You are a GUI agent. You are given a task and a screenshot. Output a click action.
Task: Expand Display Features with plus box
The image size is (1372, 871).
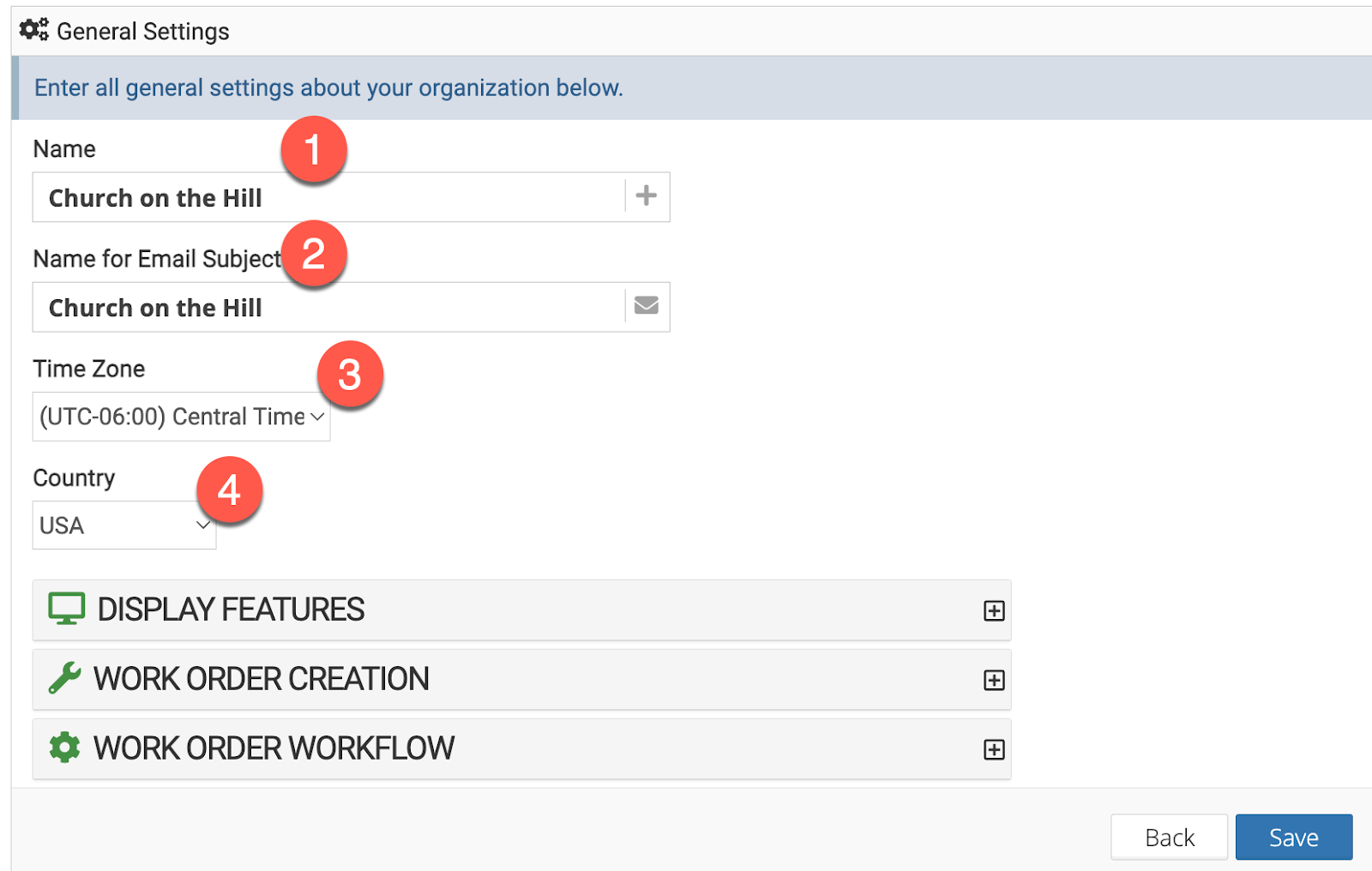(x=994, y=610)
